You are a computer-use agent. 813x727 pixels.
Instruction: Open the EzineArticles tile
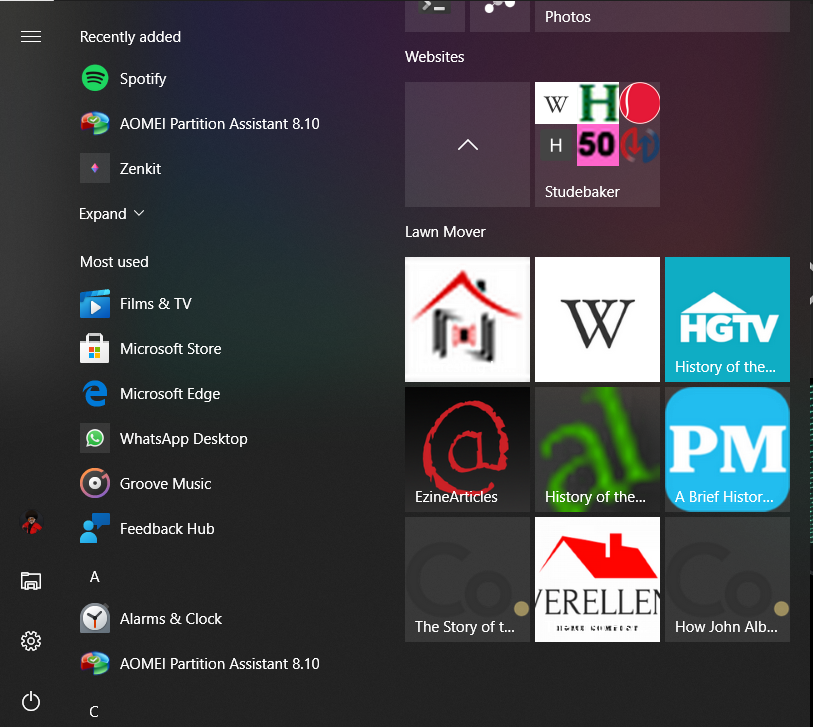467,449
